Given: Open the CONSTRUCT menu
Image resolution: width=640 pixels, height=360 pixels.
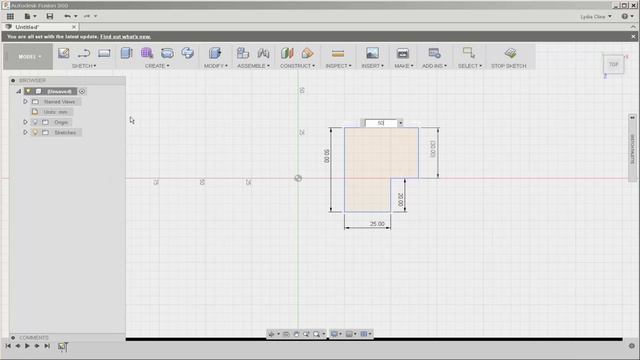Looking at the screenshot, I should pos(297,66).
